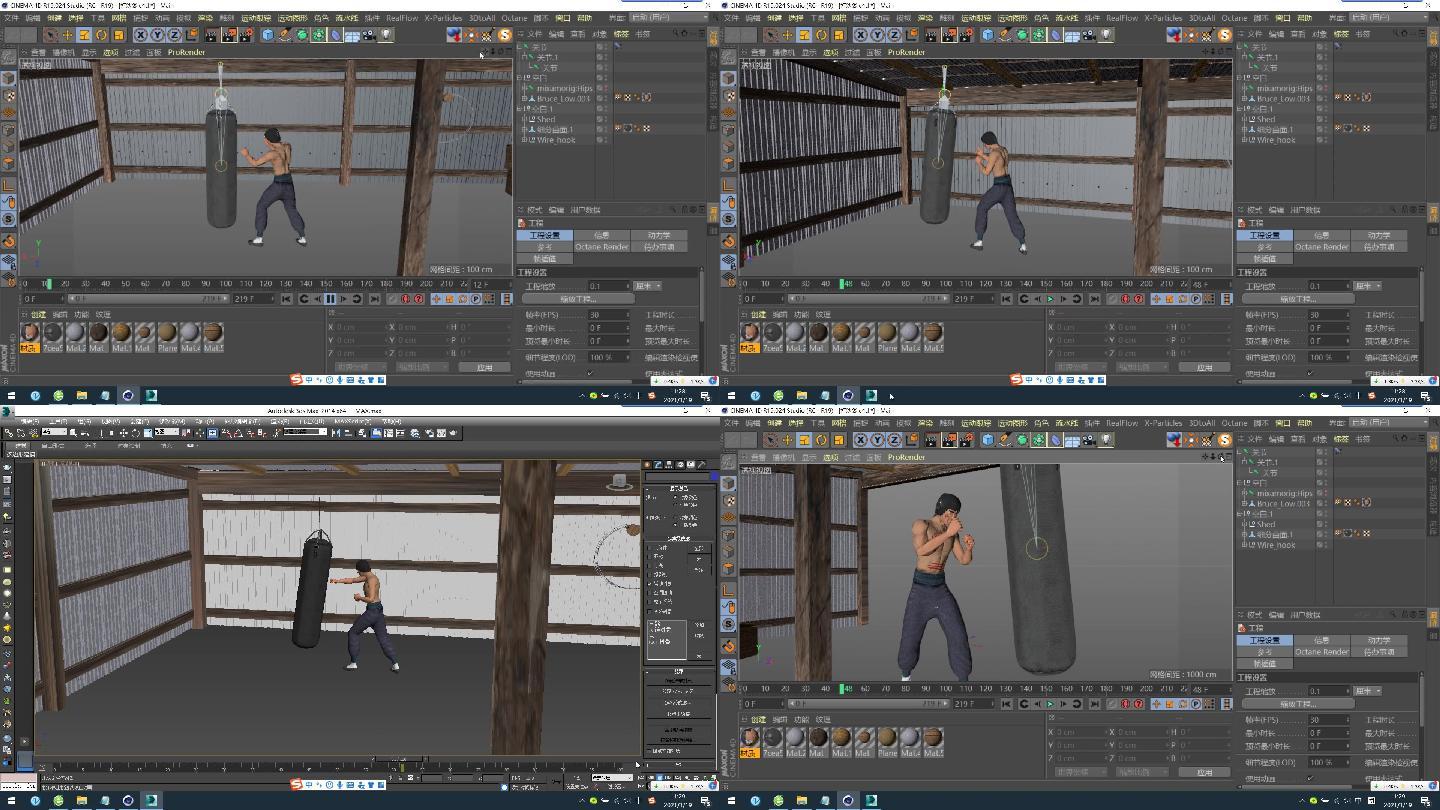Toggle Snap S icon in top-left Cinema 4D palette

click(x=8, y=219)
